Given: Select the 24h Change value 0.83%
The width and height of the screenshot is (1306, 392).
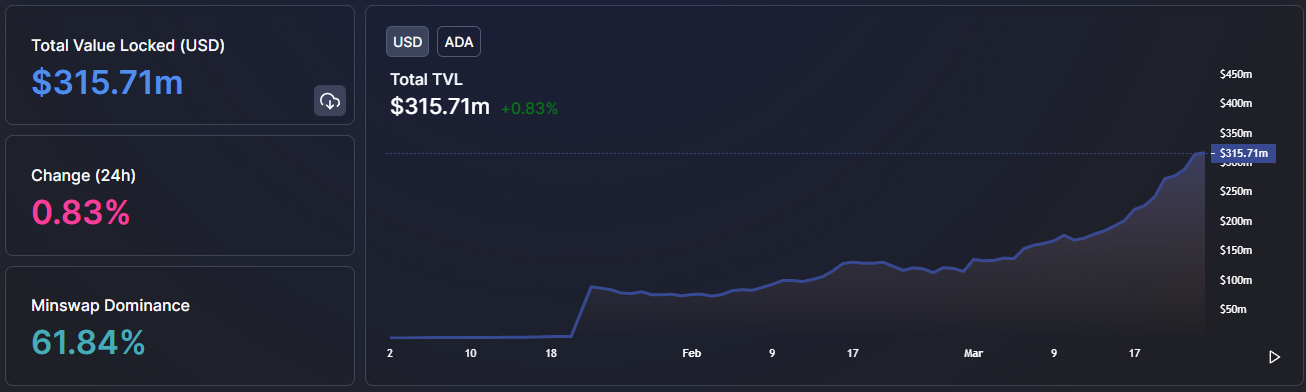Looking at the screenshot, I should pyautogui.click(x=81, y=212).
